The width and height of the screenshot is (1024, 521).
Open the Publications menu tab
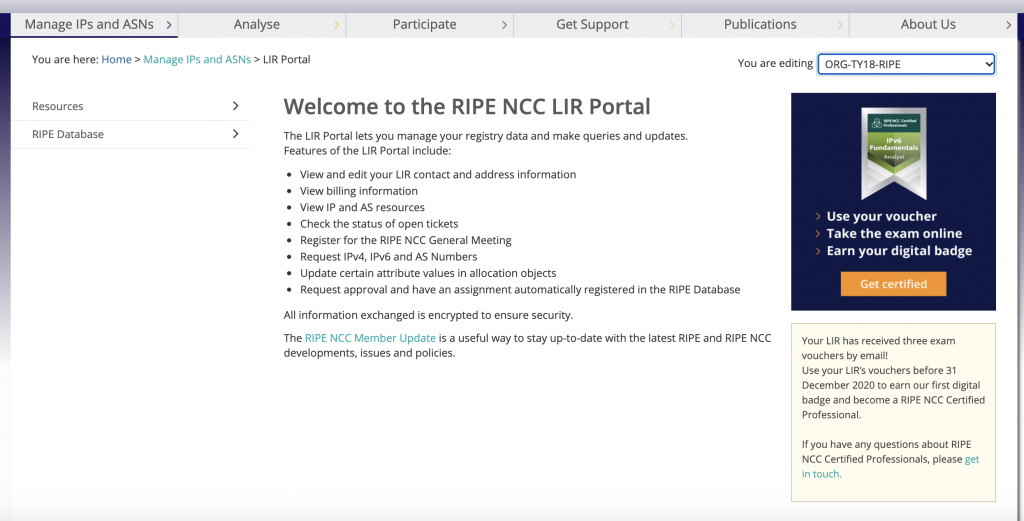click(x=765, y=25)
